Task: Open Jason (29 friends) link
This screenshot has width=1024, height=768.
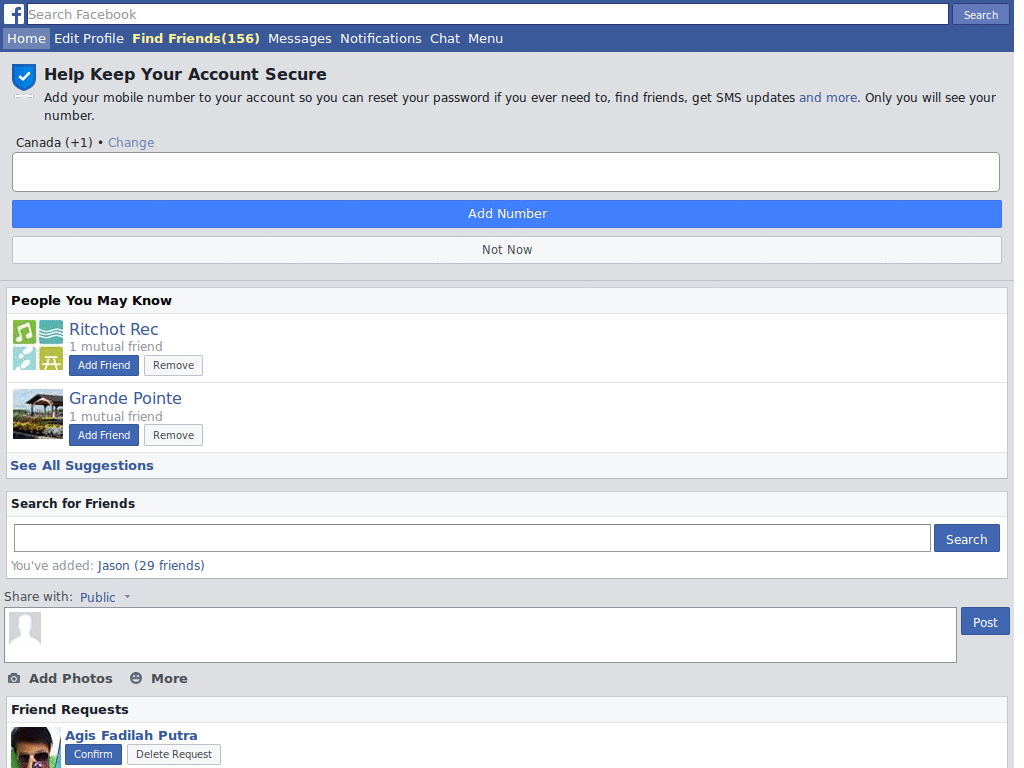Action: [x=151, y=566]
